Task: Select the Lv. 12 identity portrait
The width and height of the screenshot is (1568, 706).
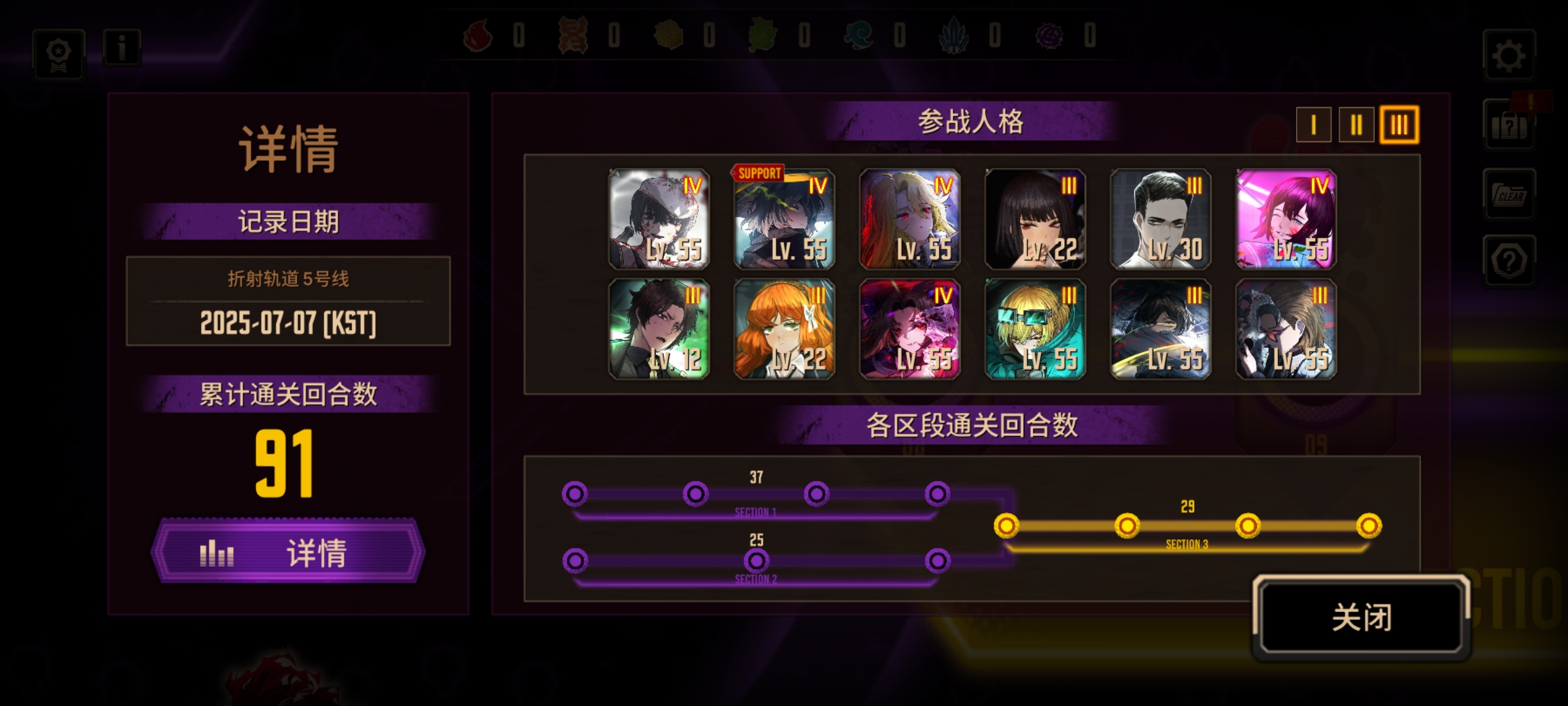Action: [659, 329]
